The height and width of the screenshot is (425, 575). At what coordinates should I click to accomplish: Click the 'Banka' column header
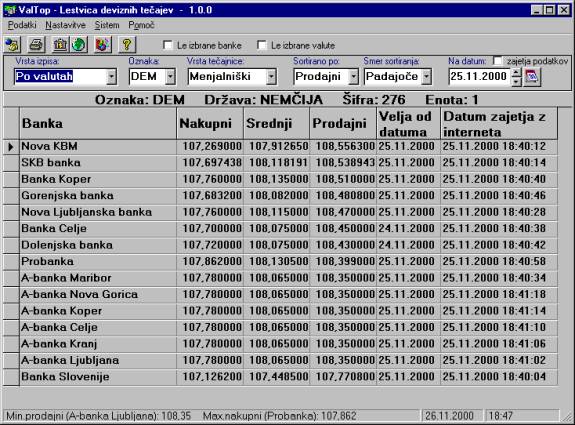(98, 123)
